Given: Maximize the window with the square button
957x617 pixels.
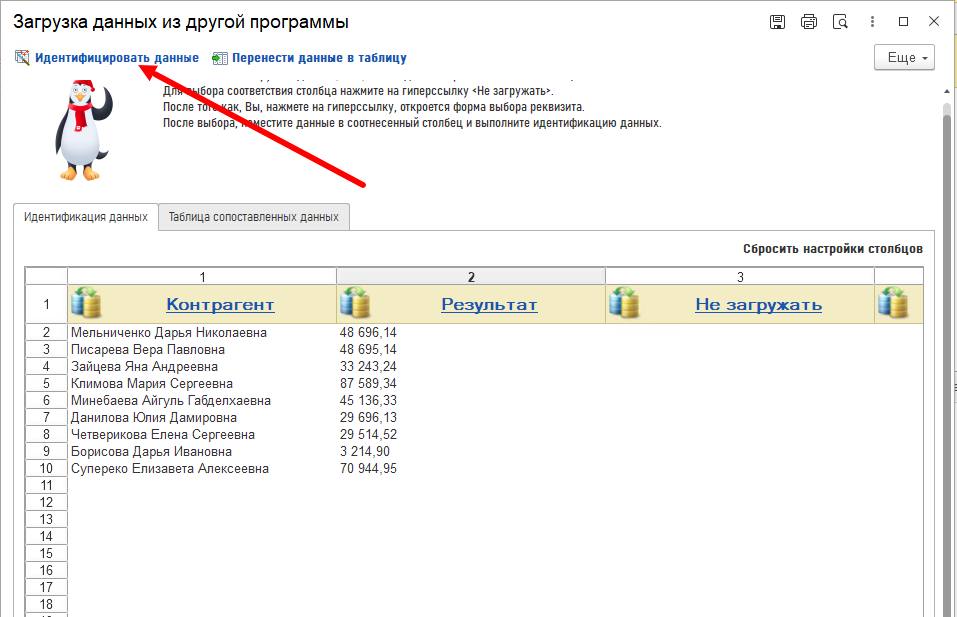Looking at the screenshot, I should [903, 21].
